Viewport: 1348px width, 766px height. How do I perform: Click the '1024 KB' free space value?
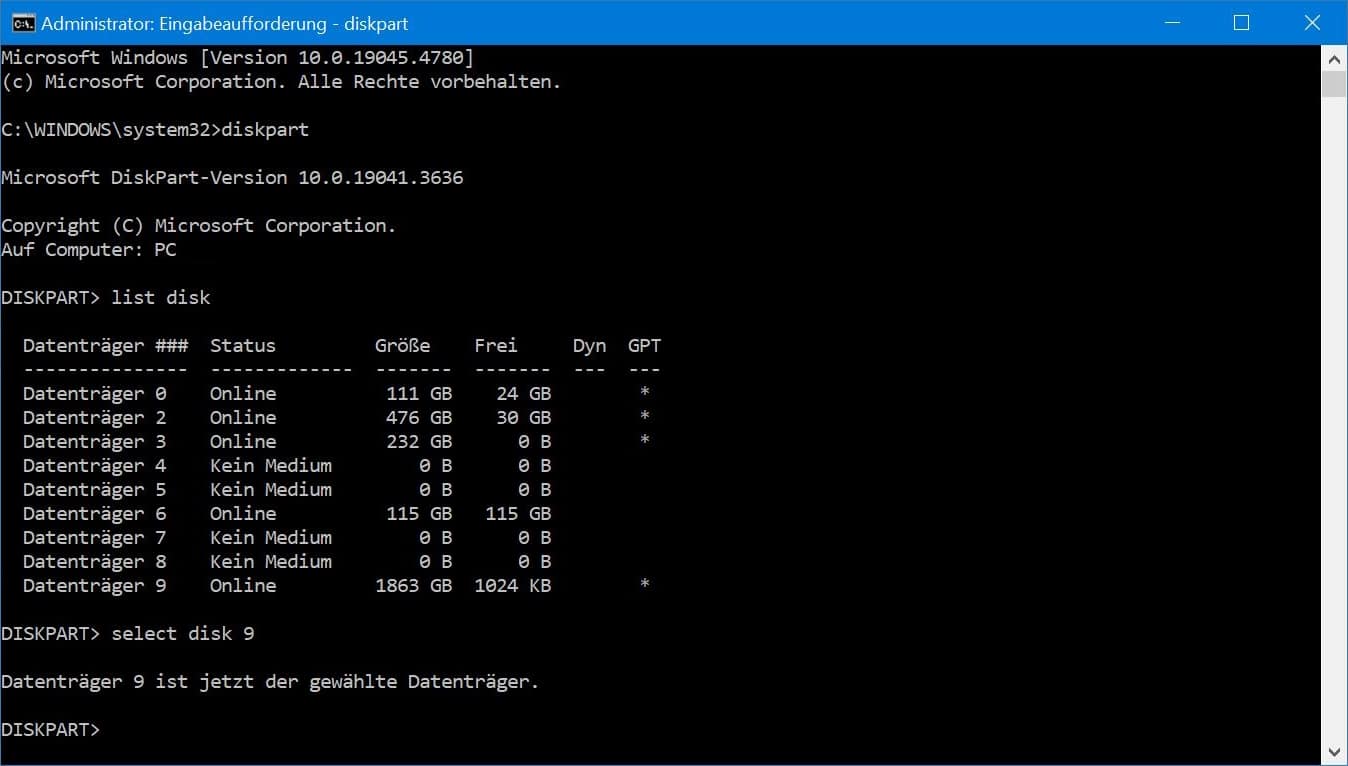pyautogui.click(x=513, y=586)
